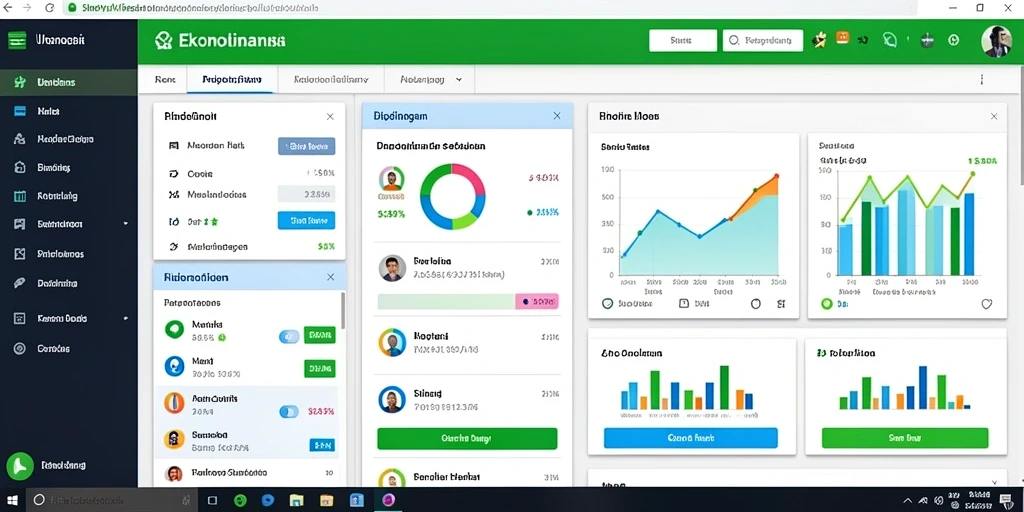Close the right charts panel

click(x=994, y=117)
